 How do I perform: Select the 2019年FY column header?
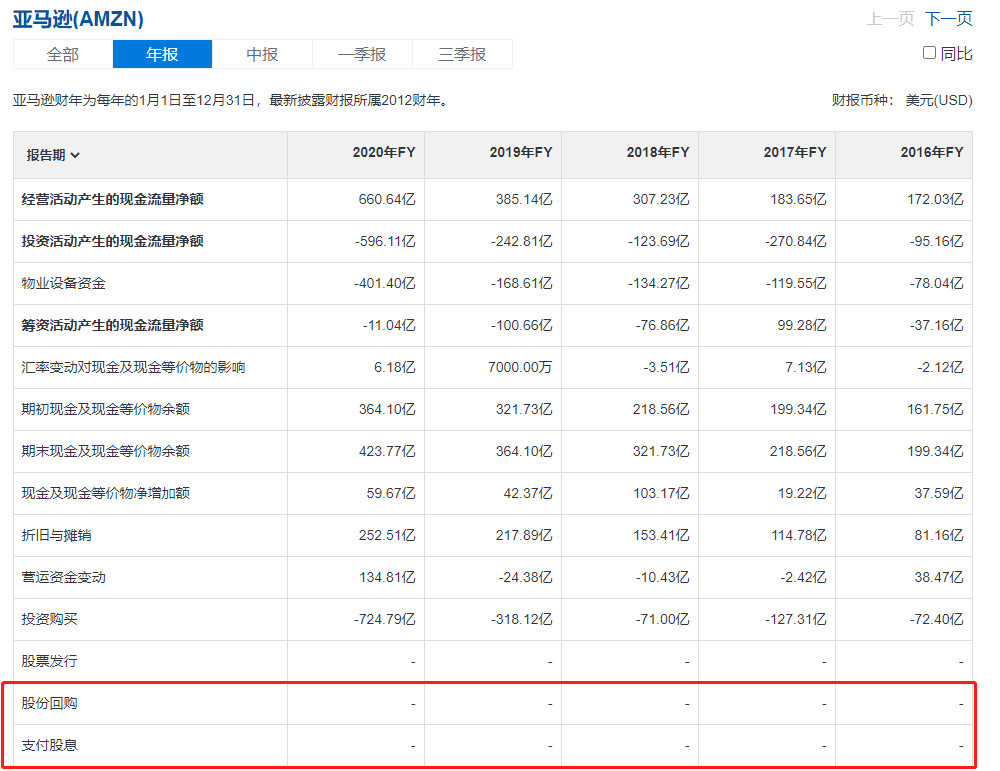point(521,152)
